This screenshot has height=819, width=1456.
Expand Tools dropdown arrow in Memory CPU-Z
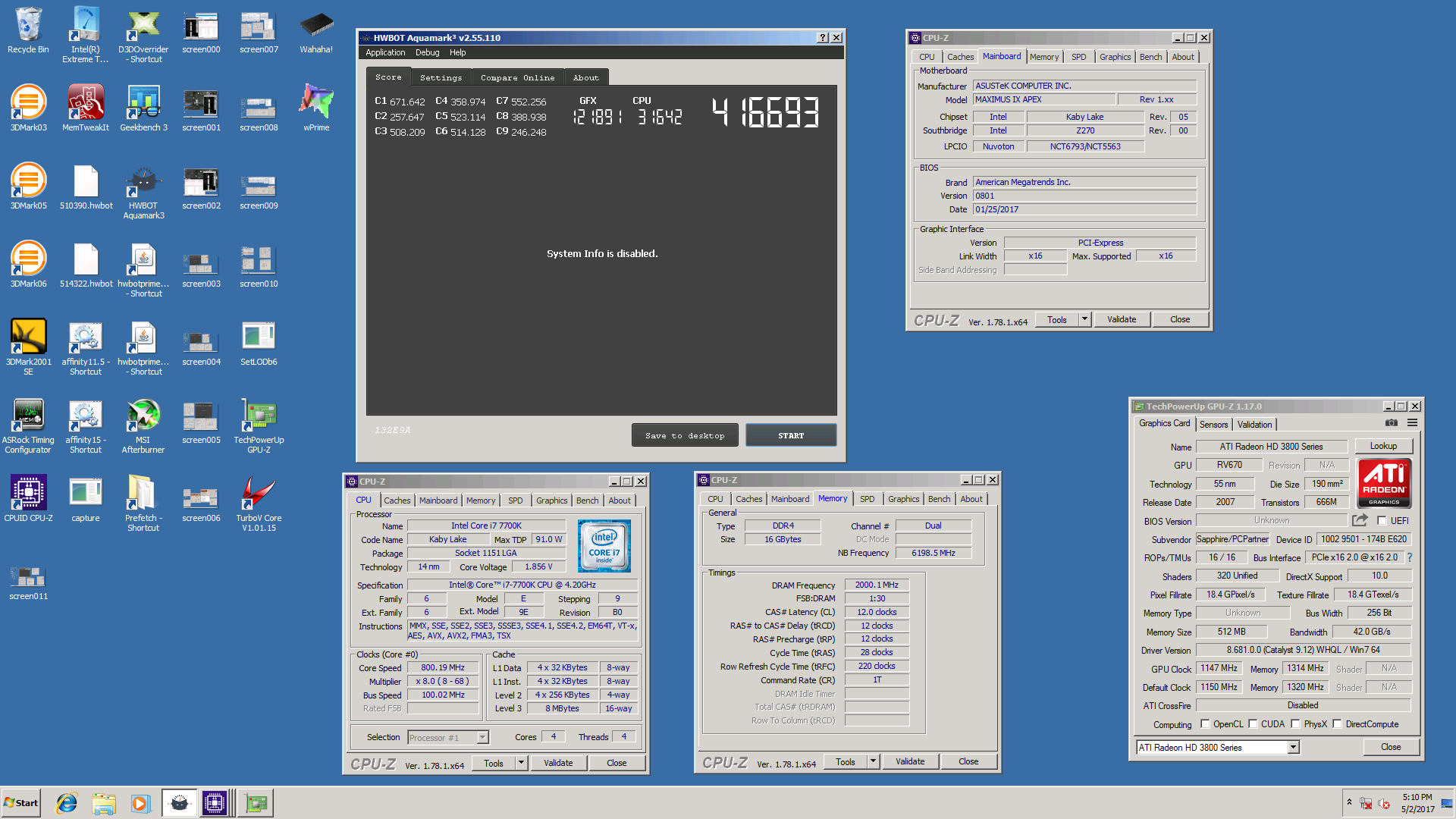873,761
